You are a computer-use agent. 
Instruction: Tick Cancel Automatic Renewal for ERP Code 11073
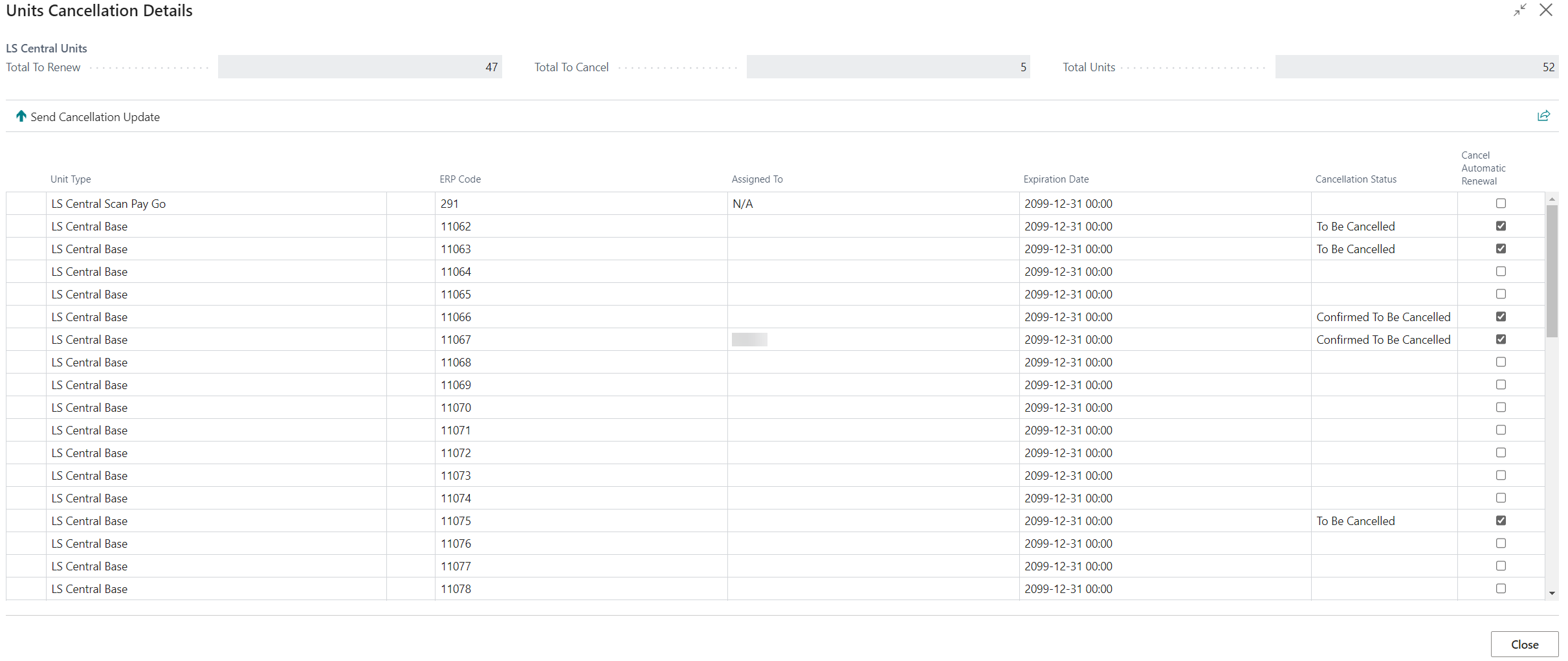tap(1501, 475)
